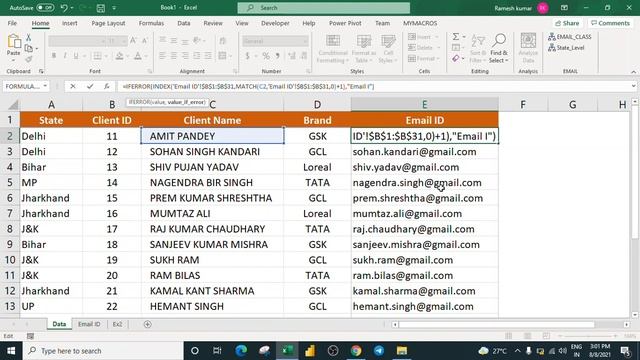Switch to the Data ribbon tab

pyautogui.click(x=184, y=23)
